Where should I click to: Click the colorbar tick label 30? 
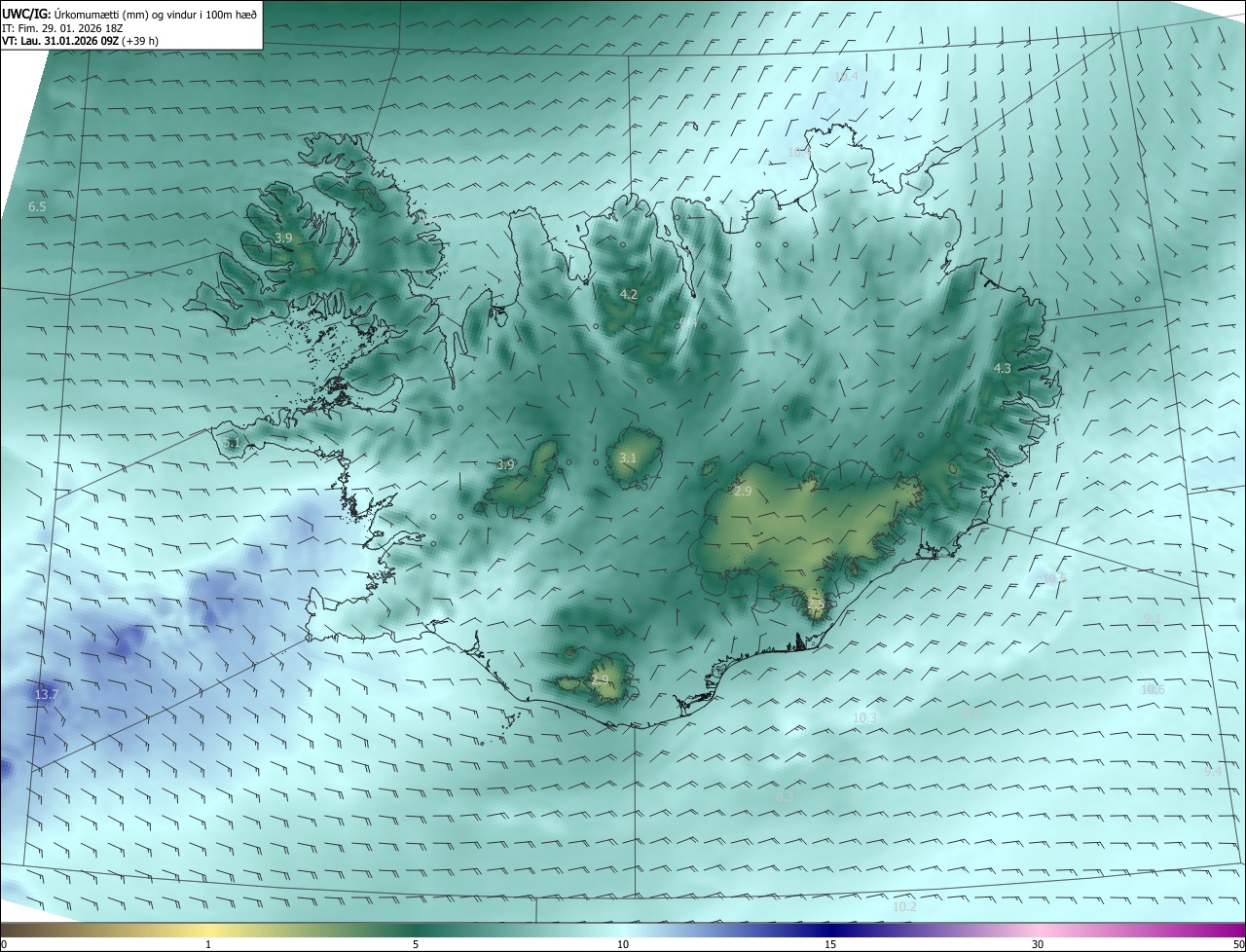click(x=1038, y=944)
